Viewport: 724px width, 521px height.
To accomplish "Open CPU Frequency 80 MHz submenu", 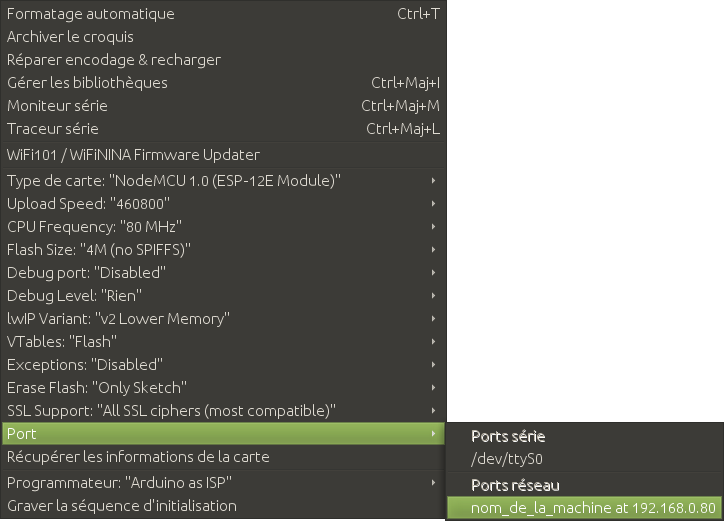I will click(94, 227).
